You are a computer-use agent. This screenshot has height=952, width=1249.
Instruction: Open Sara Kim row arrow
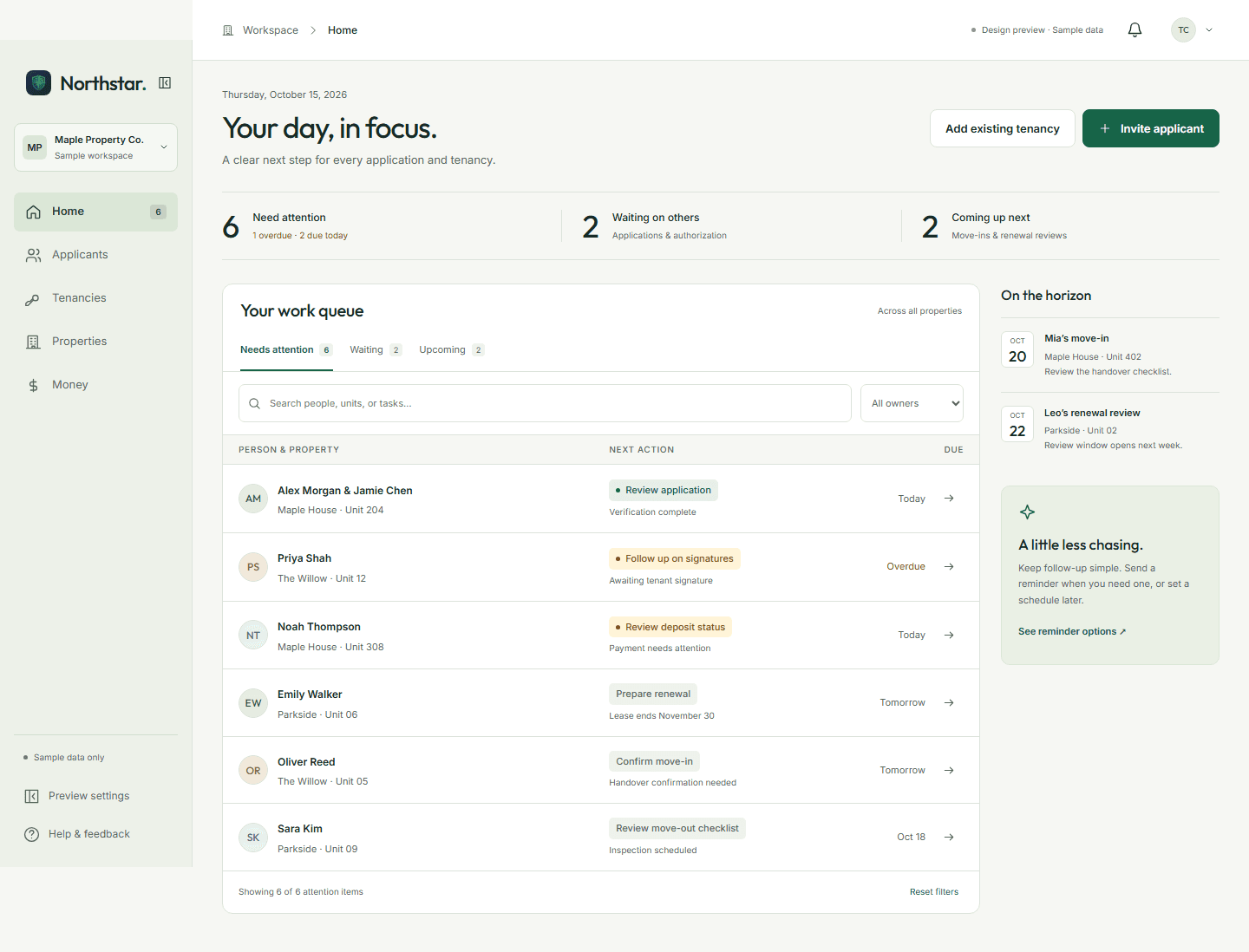(949, 838)
